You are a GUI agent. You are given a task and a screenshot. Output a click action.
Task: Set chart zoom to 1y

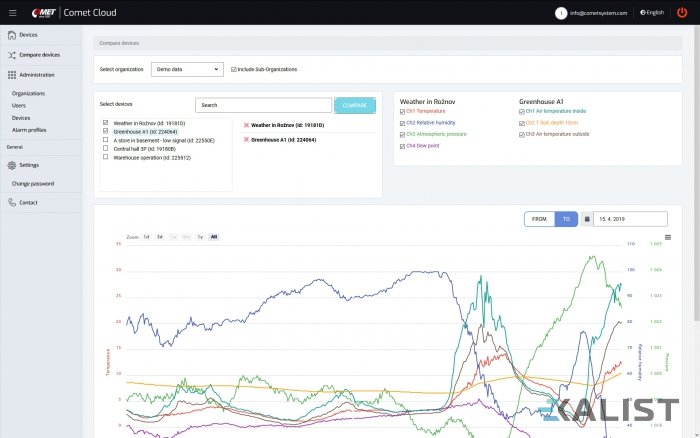[x=200, y=237]
